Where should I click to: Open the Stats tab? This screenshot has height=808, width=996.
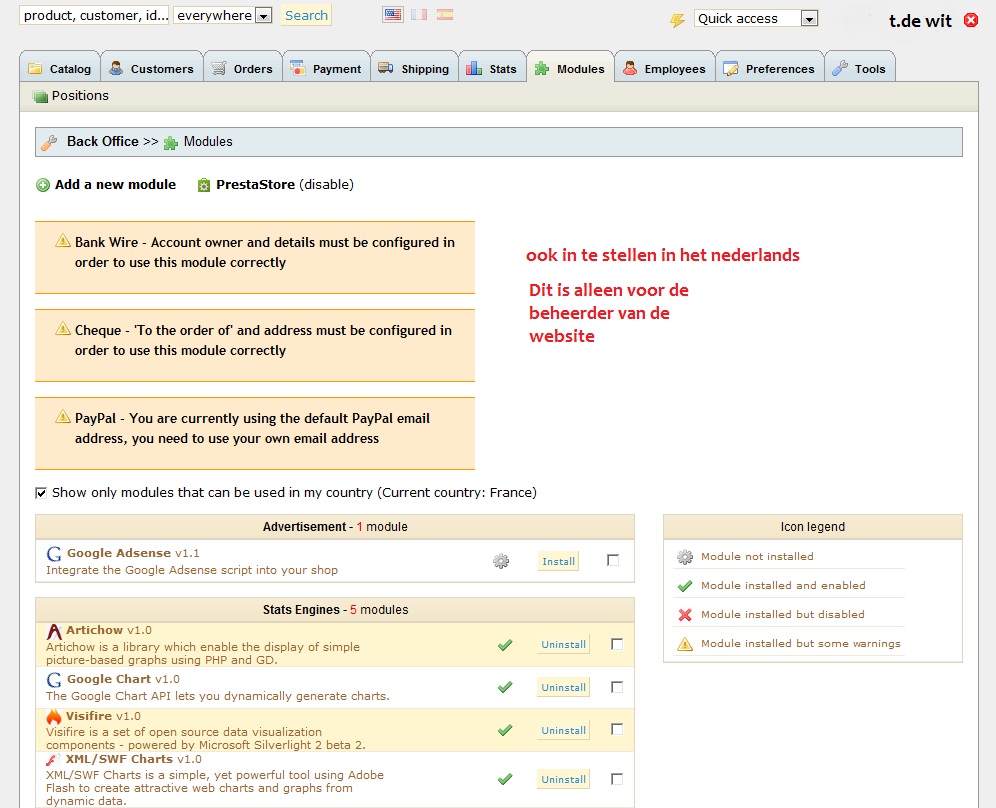(x=492, y=69)
